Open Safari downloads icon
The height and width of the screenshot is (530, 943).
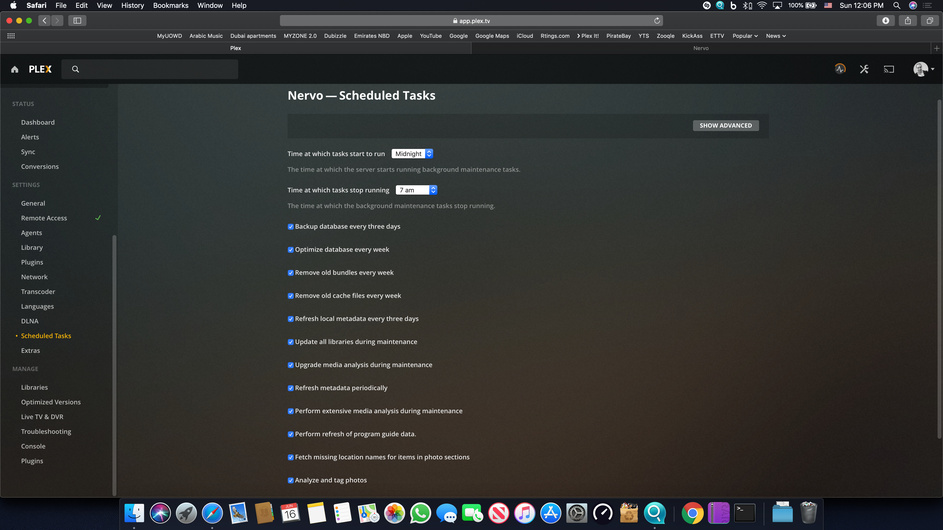coord(885,20)
